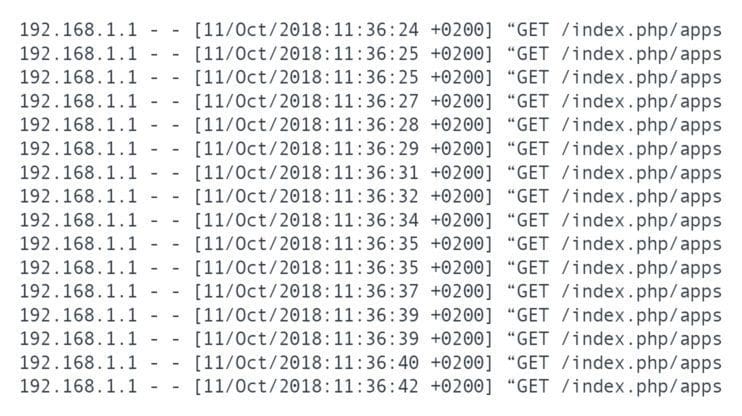Select the log entry at 11:36:27

371,102
